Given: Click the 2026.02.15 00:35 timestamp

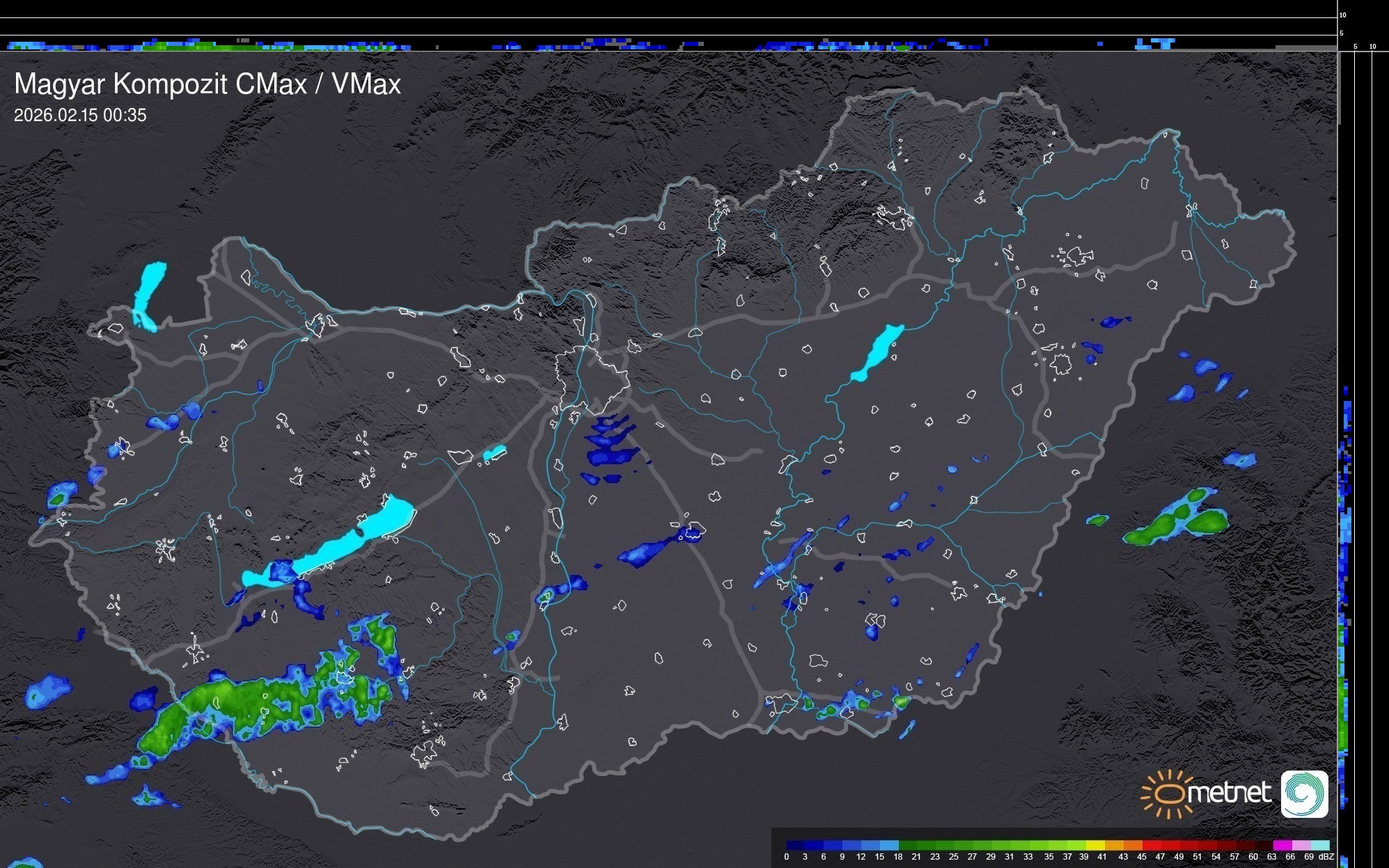Looking at the screenshot, I should (x=80, y=116).
